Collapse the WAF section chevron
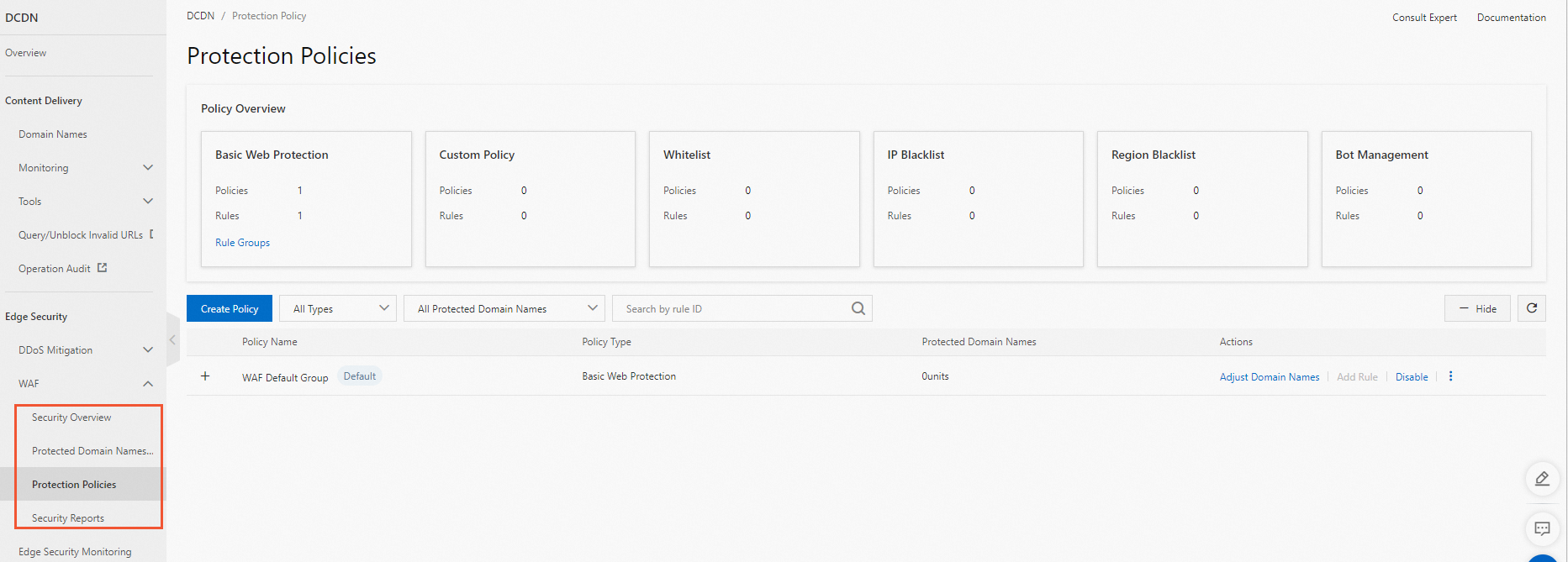 pos(148,383)
